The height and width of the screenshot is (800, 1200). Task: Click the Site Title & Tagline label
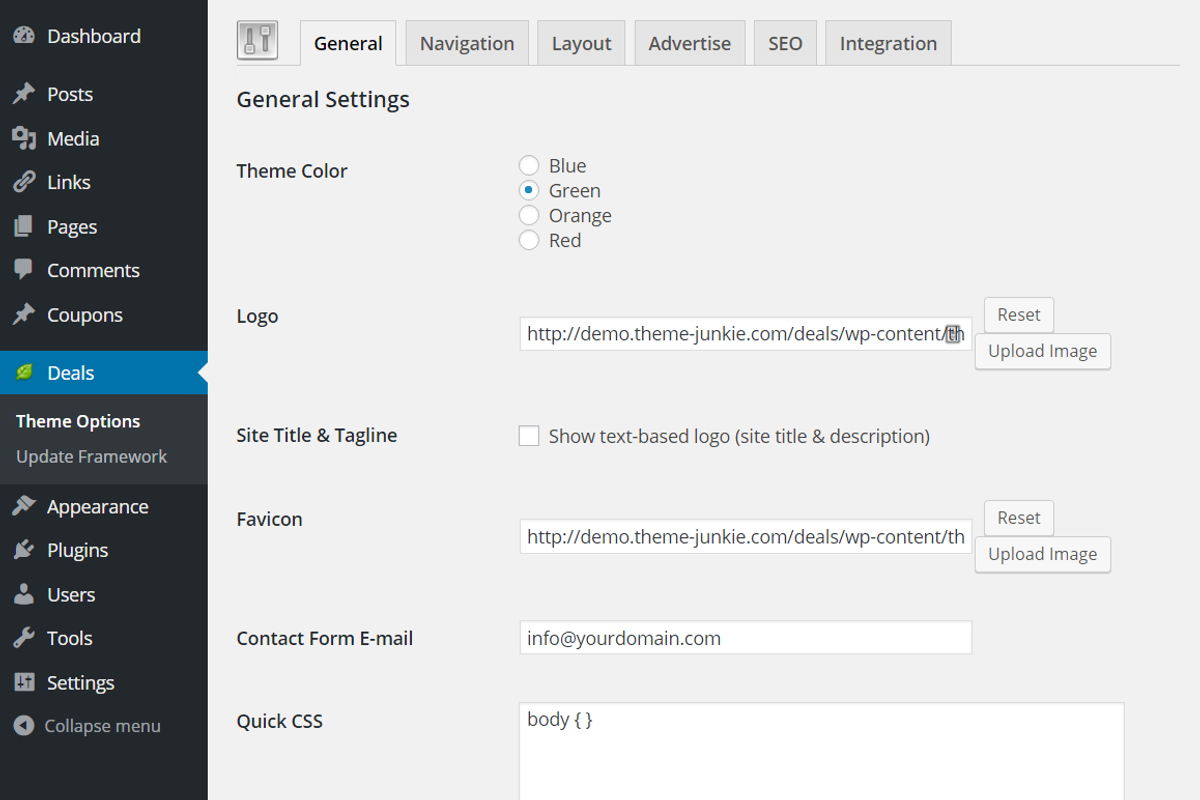[x=317, y=435]
